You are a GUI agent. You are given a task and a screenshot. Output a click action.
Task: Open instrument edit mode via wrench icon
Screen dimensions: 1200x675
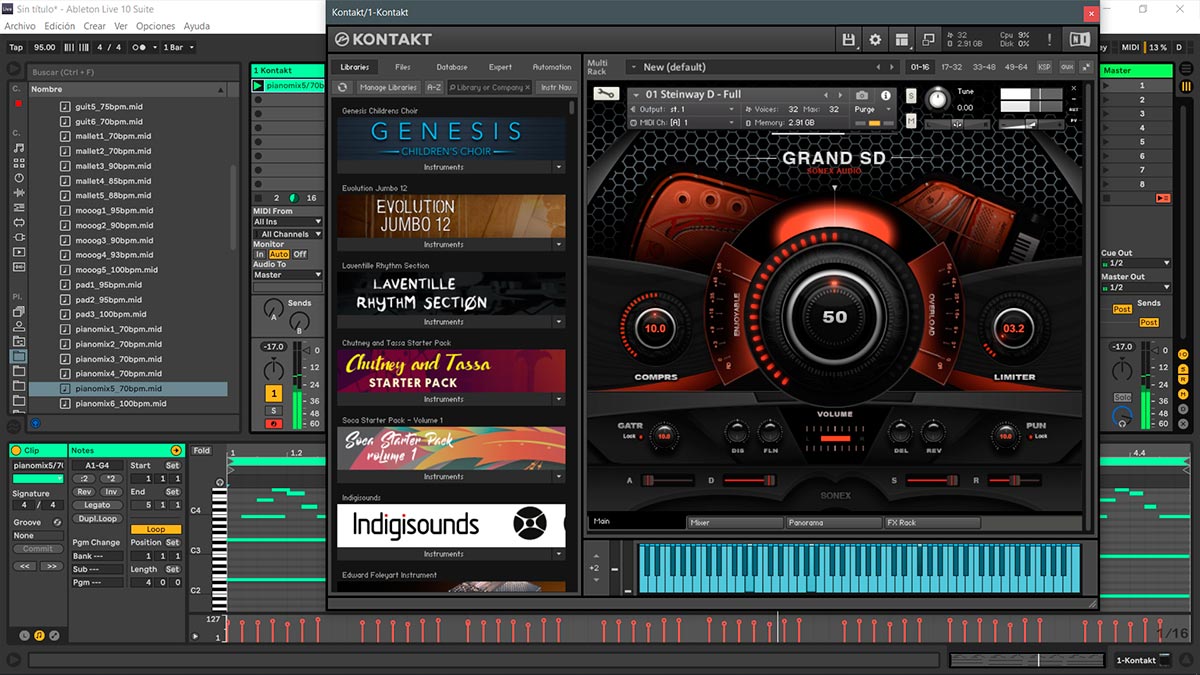click(x=605, y=94)
